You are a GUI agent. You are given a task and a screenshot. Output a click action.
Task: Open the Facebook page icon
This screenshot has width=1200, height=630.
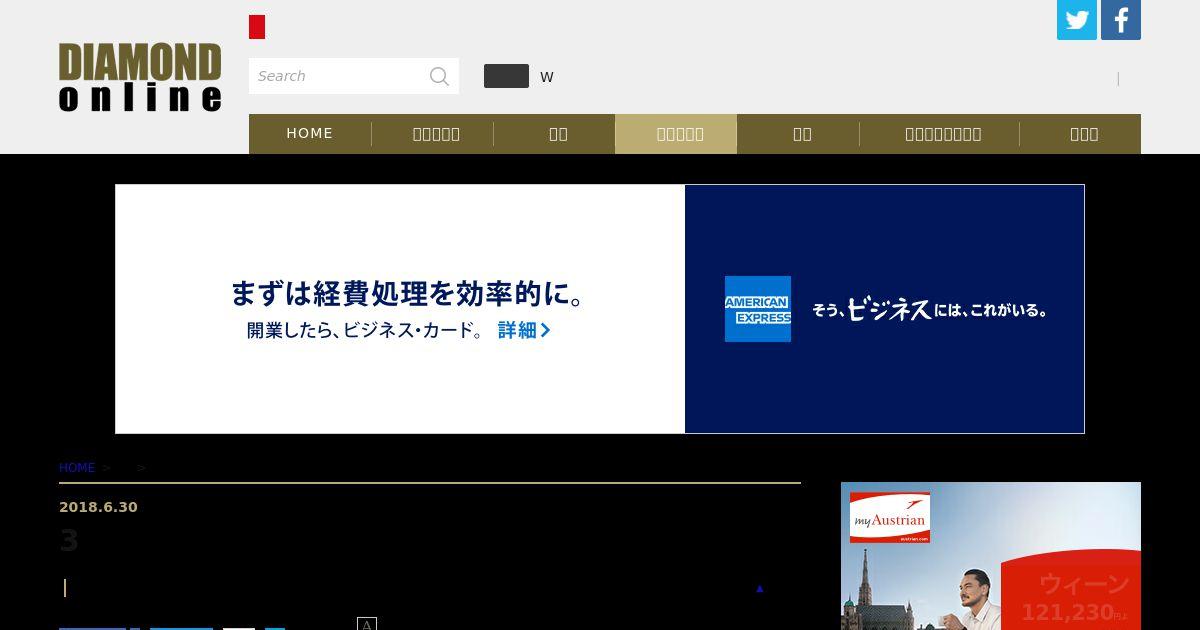coord(1121,20)
